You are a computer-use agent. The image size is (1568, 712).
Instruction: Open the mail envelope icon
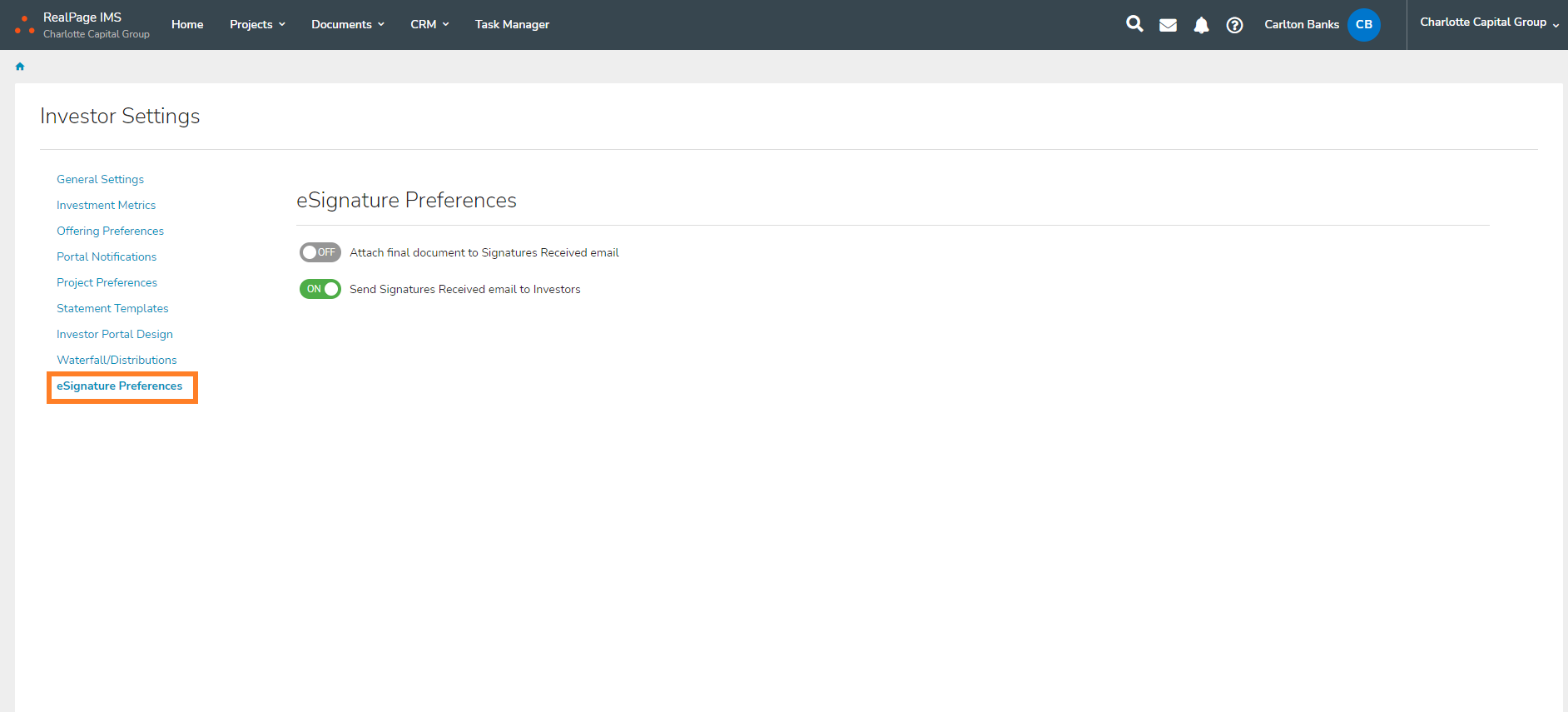[1168, 25]
